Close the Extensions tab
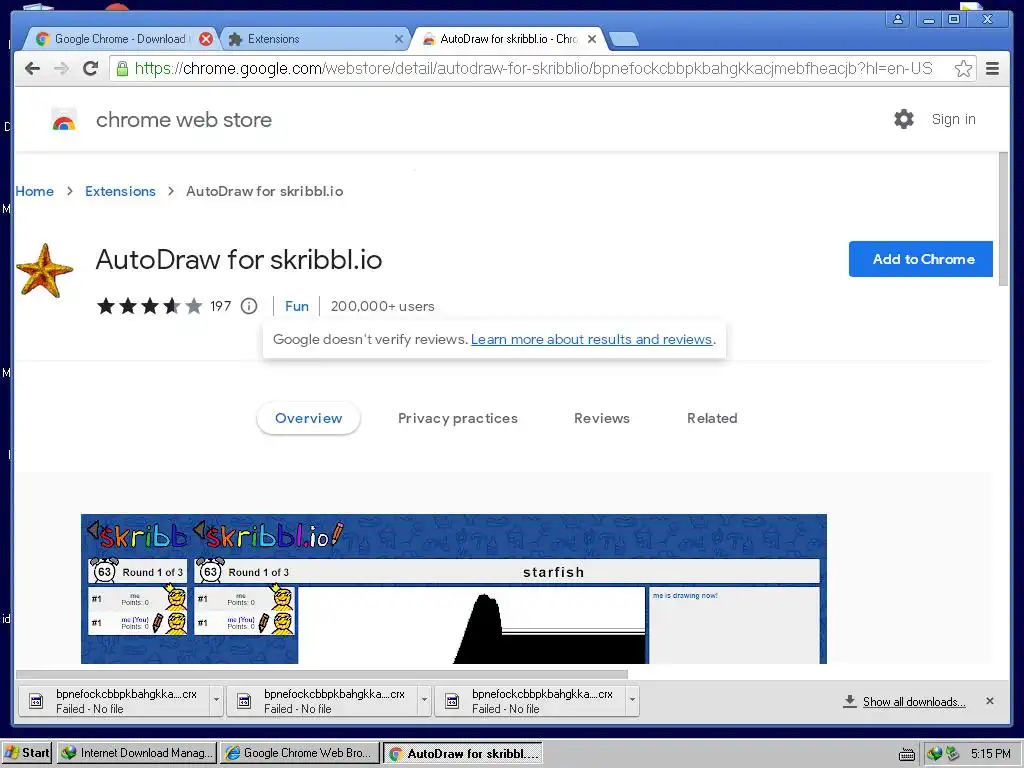This screenshot has height=768, width=1024. 398,39
